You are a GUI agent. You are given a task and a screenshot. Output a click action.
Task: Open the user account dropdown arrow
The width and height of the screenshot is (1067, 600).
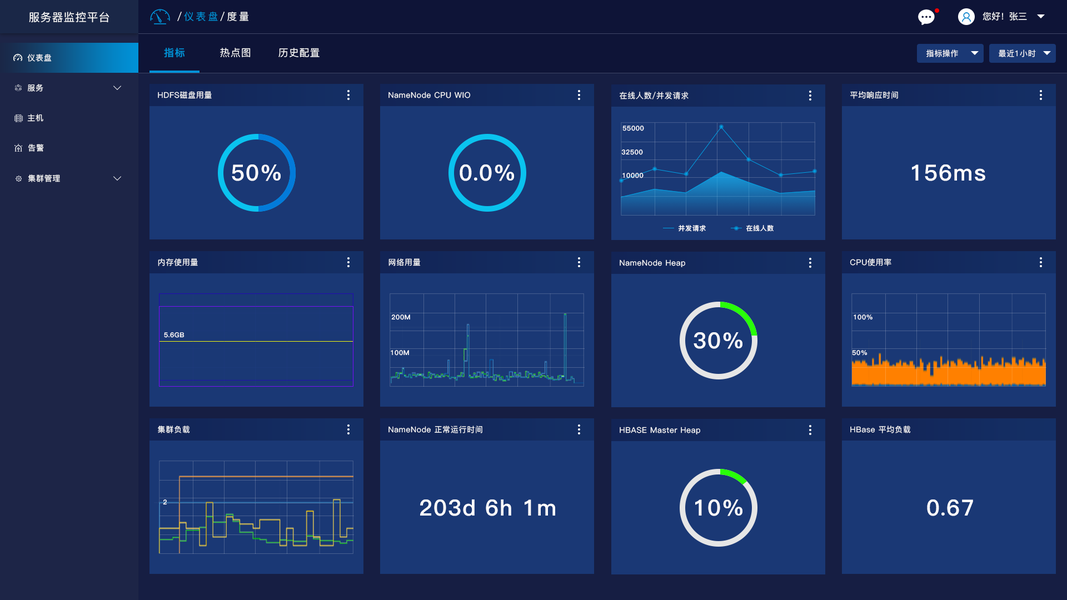coord(1040,16)
